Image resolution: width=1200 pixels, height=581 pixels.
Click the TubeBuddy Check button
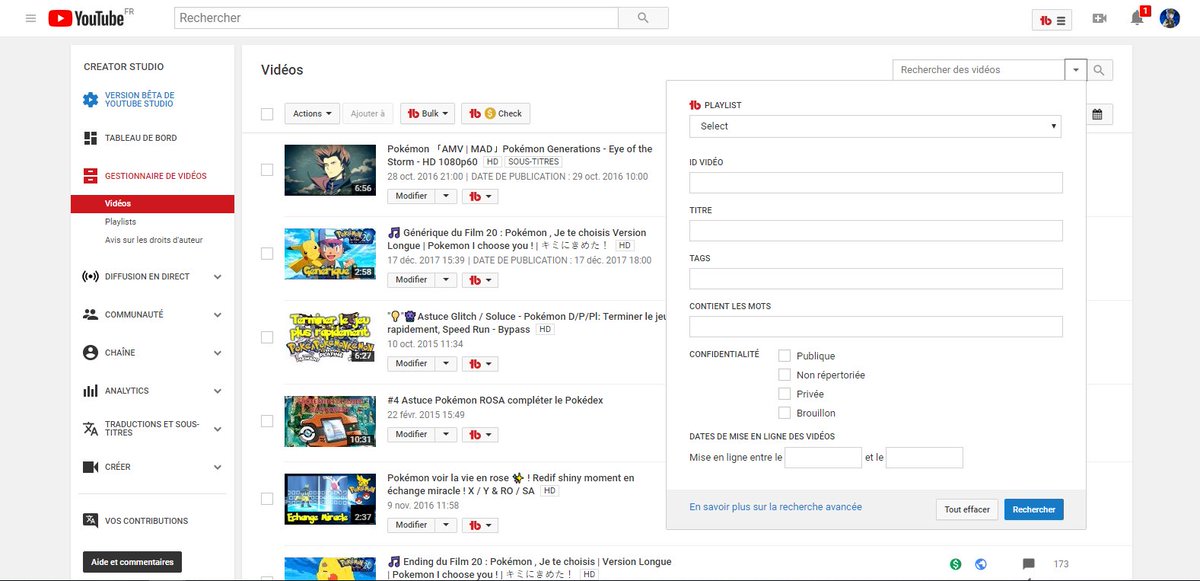coord(496,114)
